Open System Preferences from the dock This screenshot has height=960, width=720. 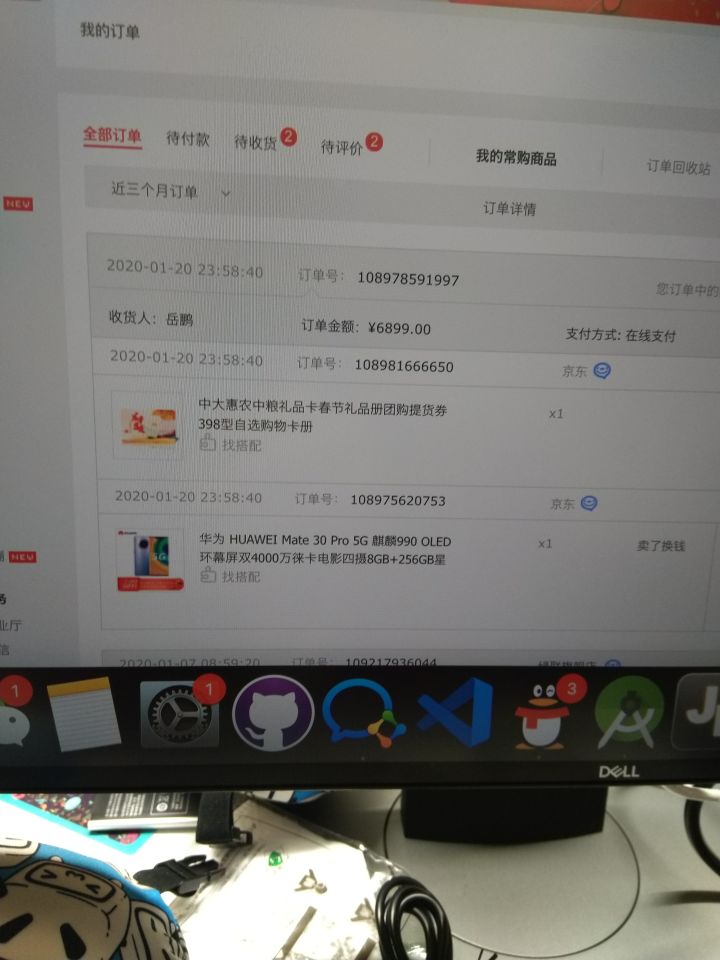click(179, 714)
